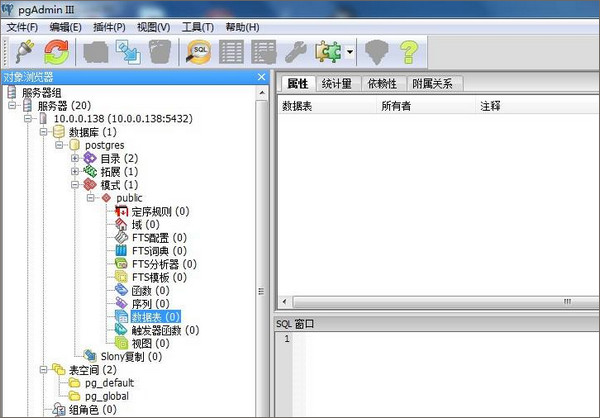
Task: Open the 插件(P) menu
Action: click(109, 27)
